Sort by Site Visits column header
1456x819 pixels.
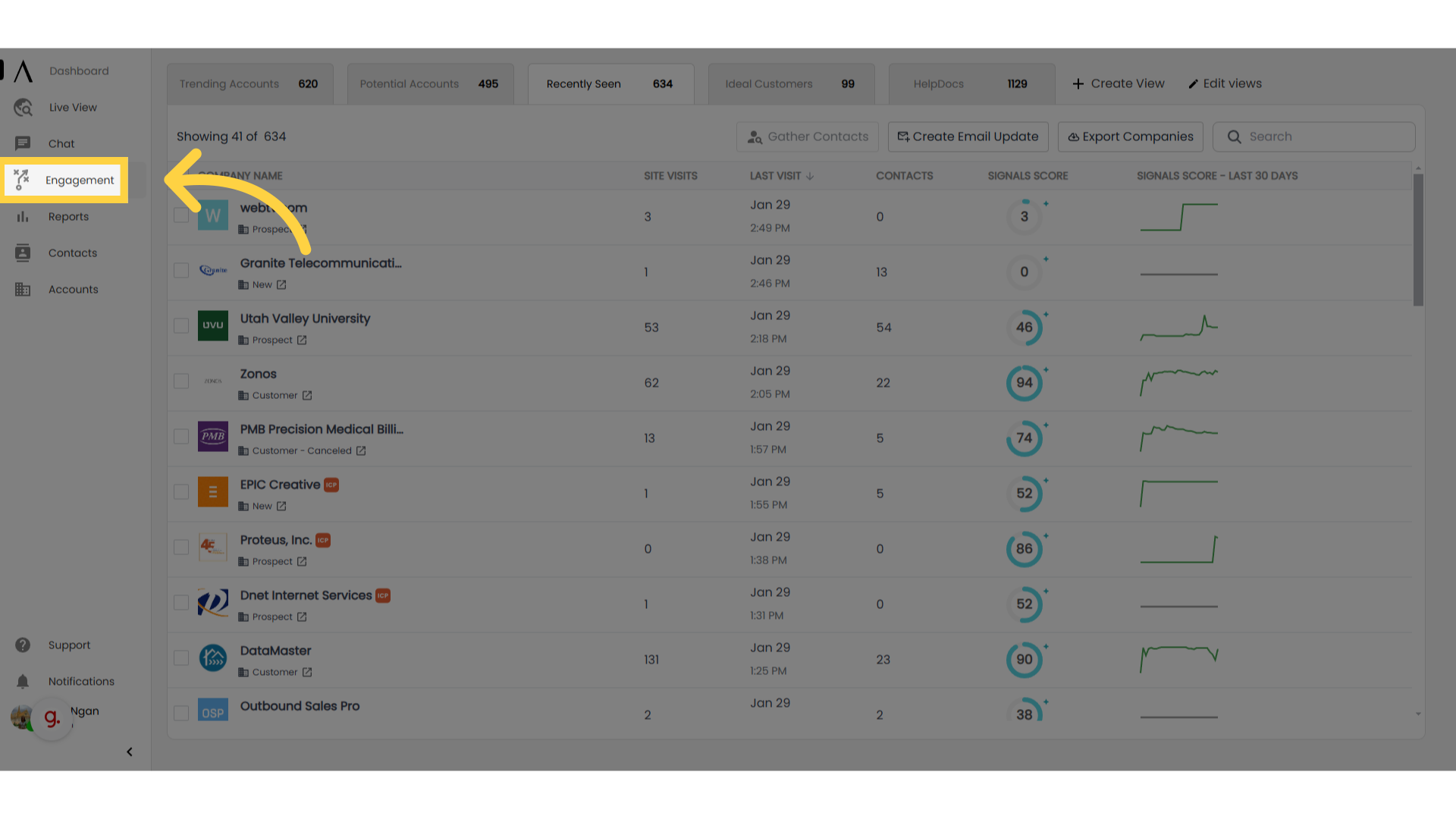pyautogui.click(x=670, y=176)
